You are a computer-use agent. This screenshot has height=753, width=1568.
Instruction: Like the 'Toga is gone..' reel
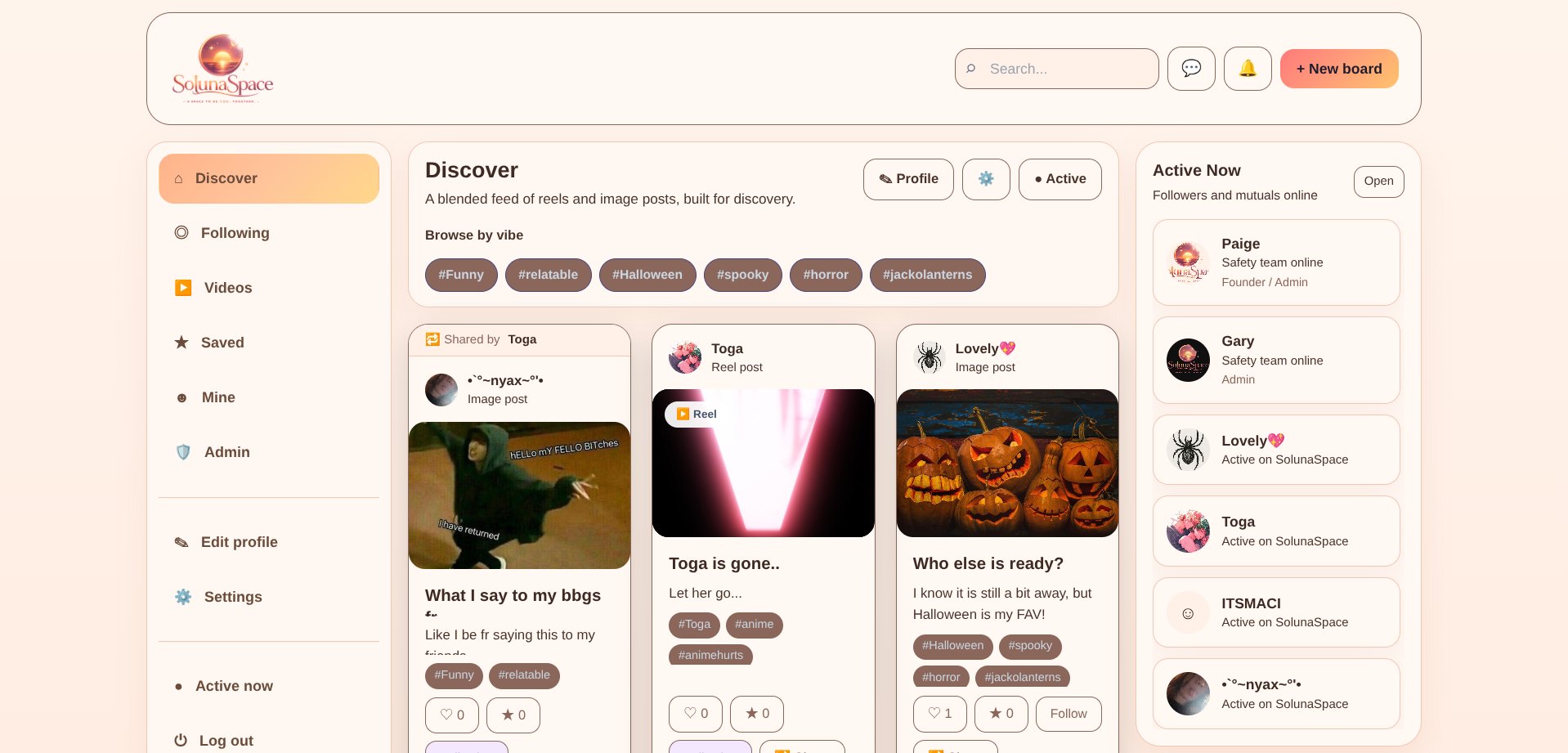696,713
